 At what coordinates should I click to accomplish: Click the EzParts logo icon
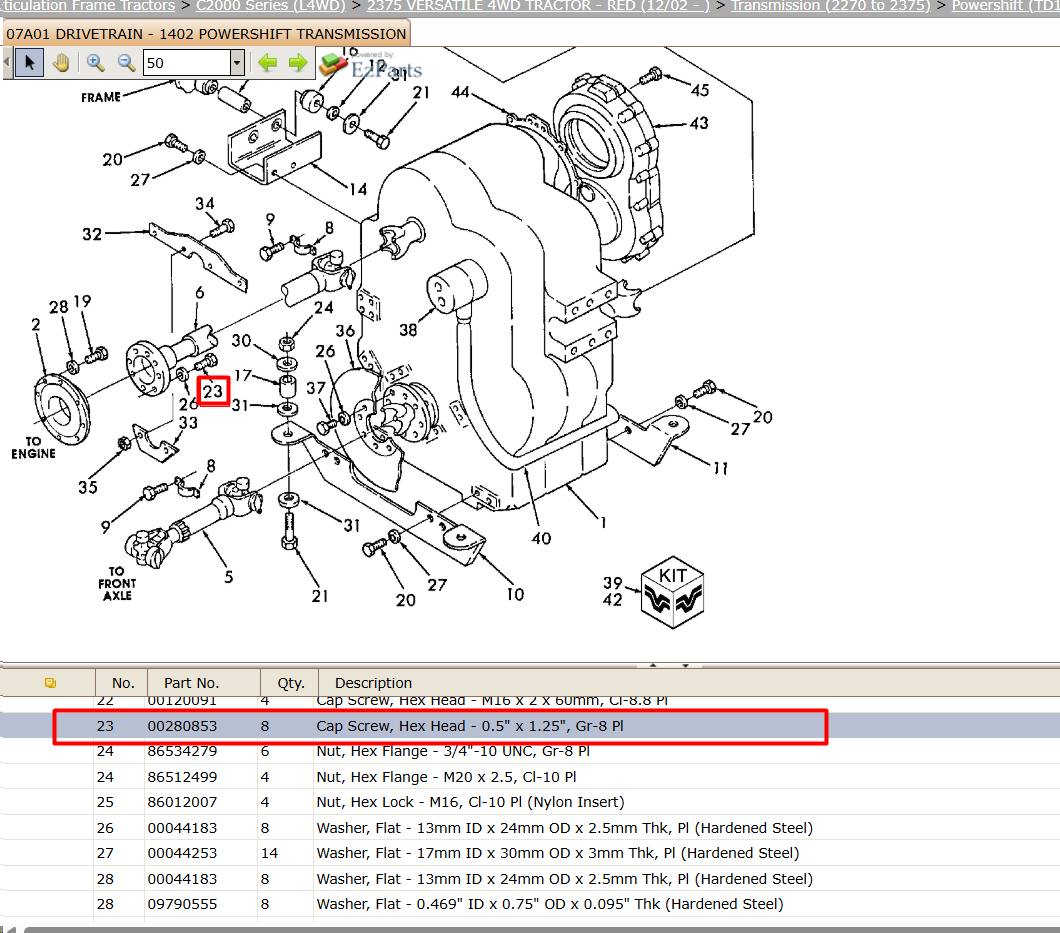click(333, 64)
